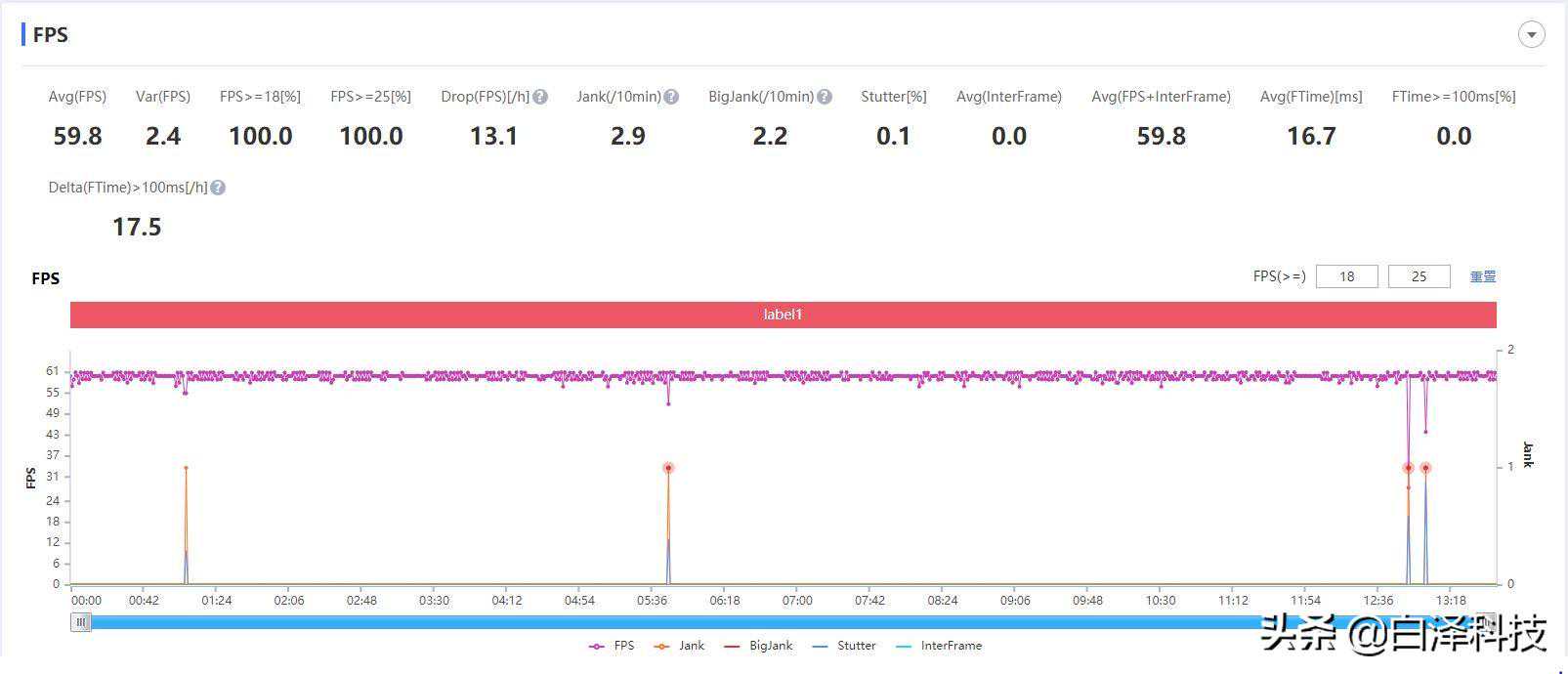
Task: Click help icon beside BigJank(/10min)
Action: click(x=825, y=97)
